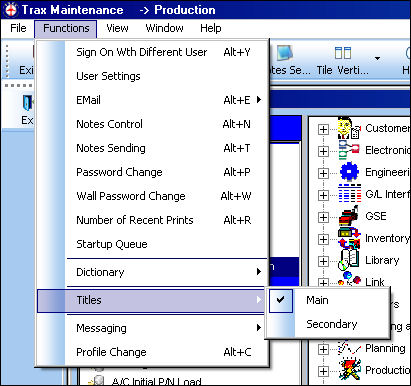Image resolution: width=411 pixels, height=386 pixels.
Task: Expand the GSE tree node
Action: click(x=323, y=217)
